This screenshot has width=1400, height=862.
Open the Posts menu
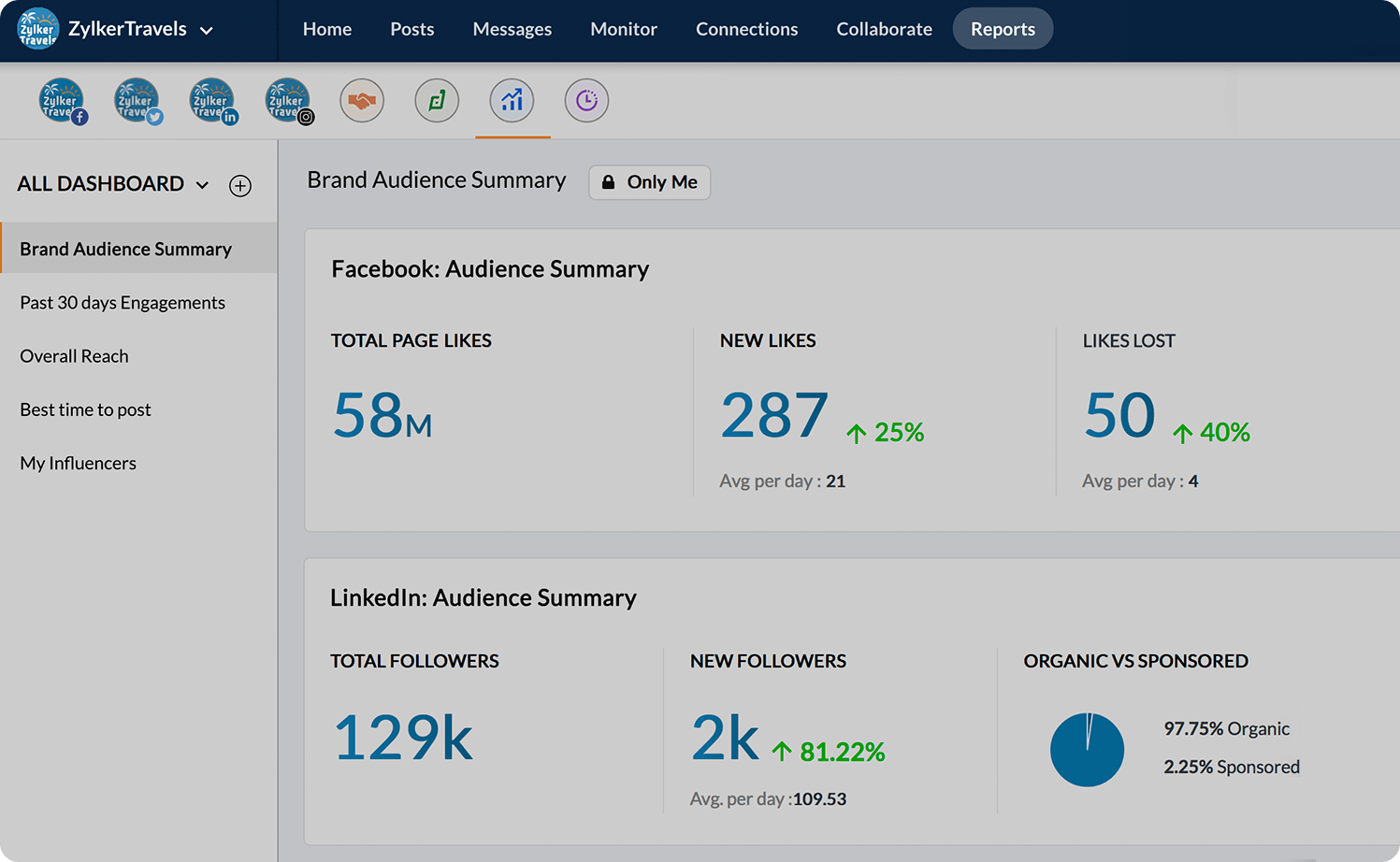tap(412, 29)
